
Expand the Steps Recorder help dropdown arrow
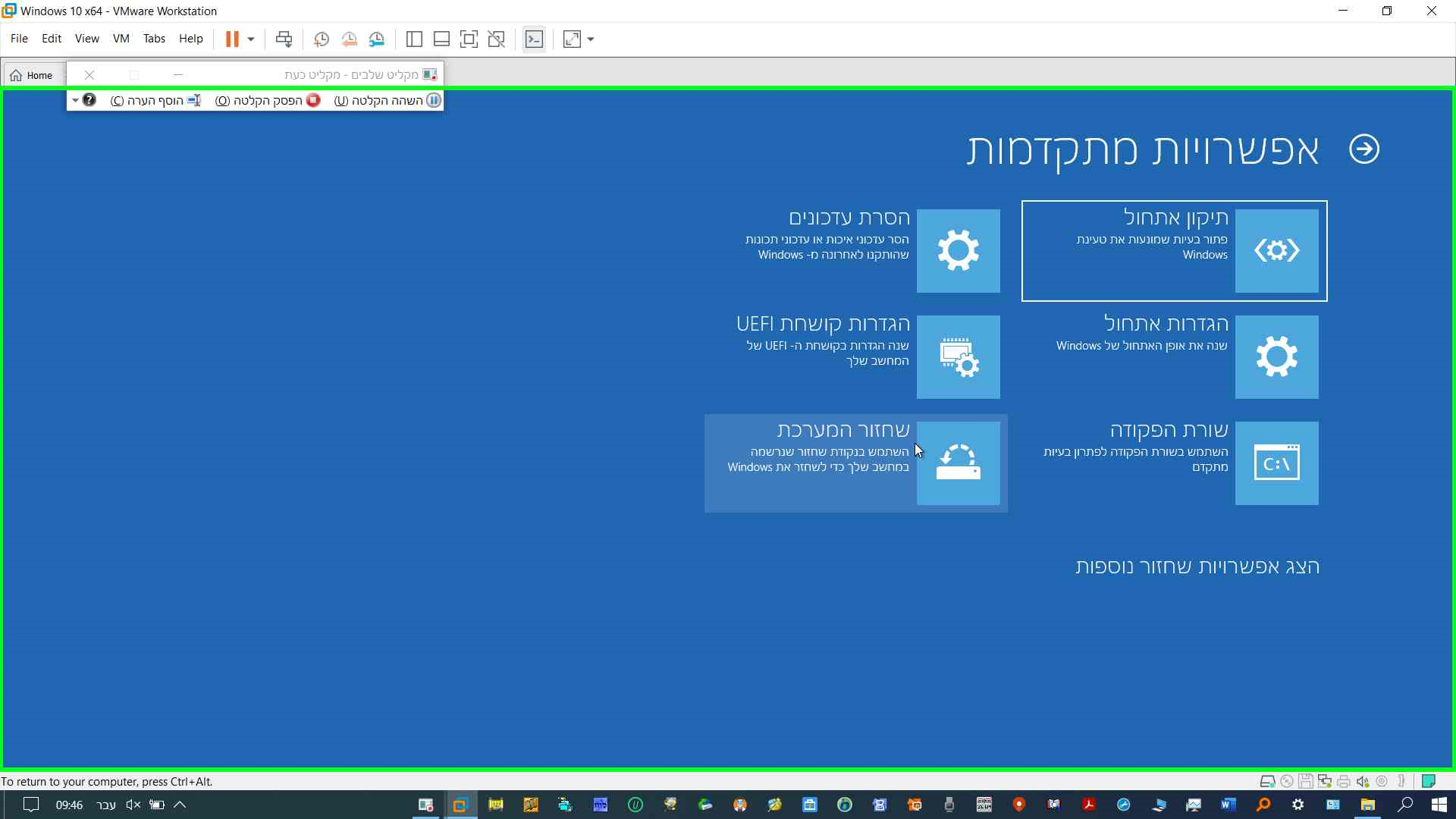[75, 100]
